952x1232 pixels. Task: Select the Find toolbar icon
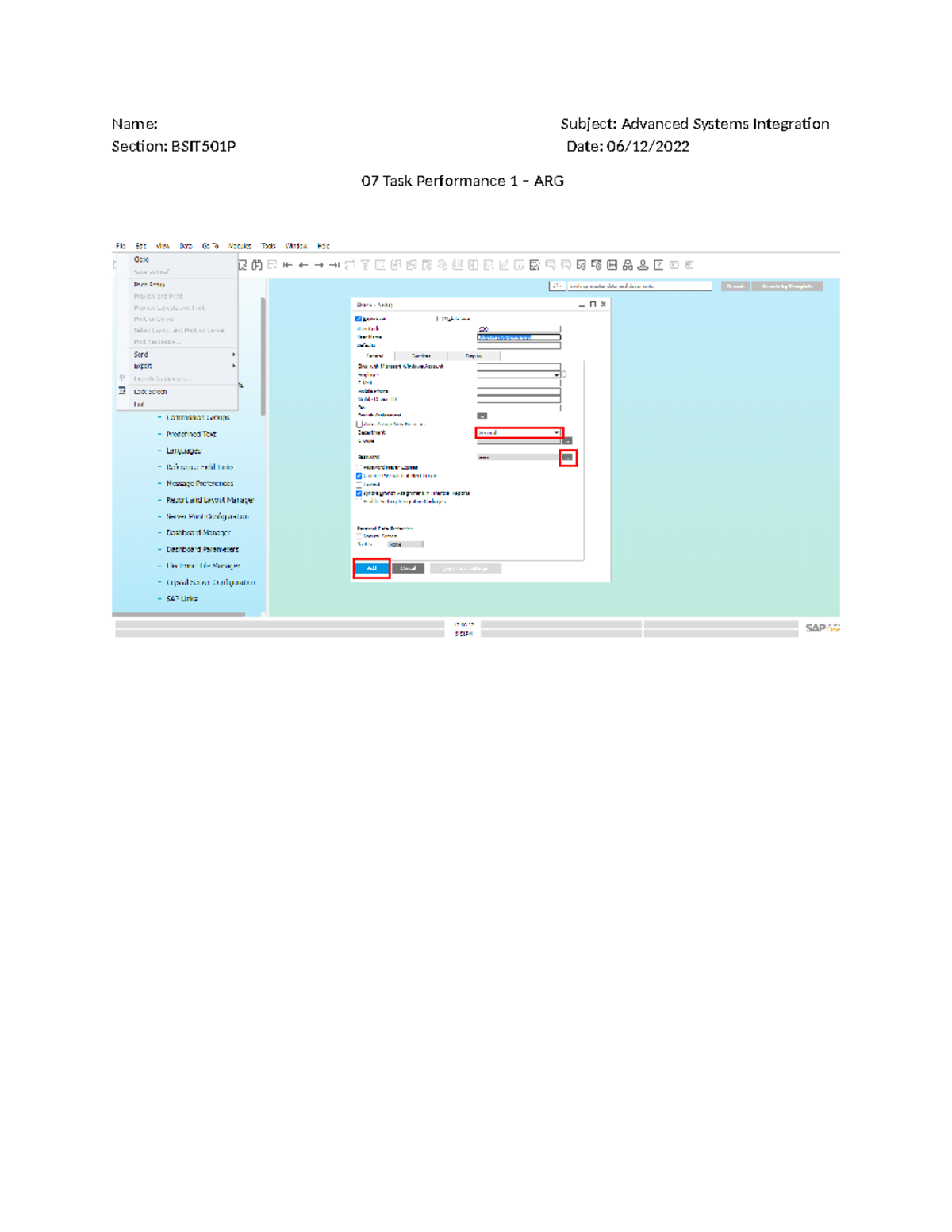pyautogui.click(x=257, y=266)
